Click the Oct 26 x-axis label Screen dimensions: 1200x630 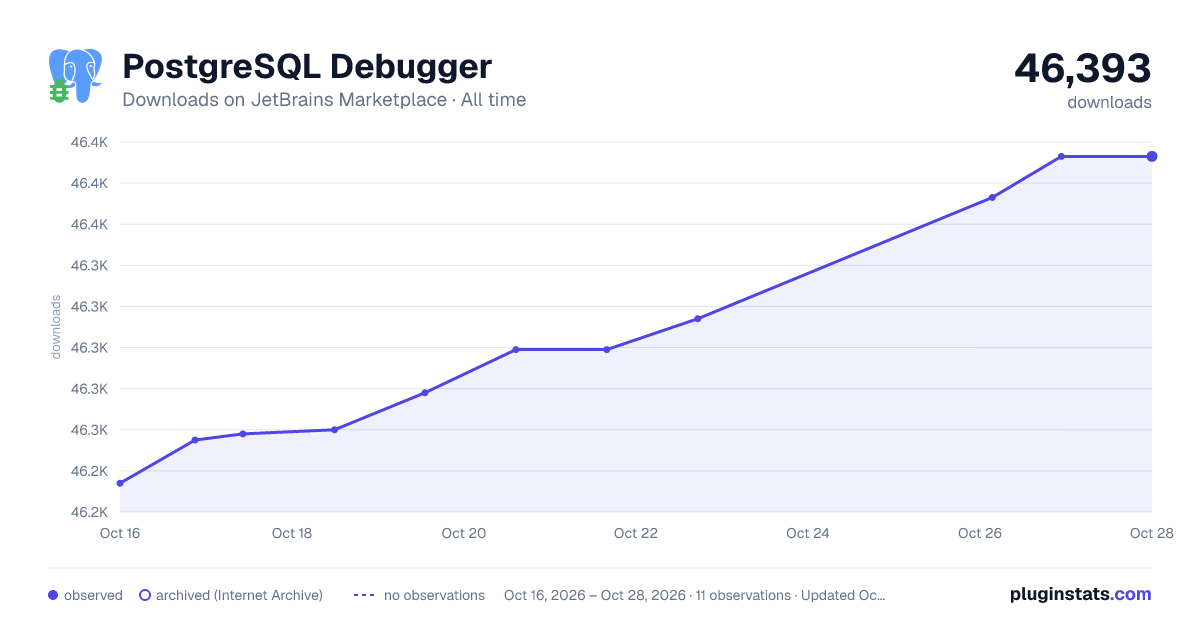click(x=980, y=533)
